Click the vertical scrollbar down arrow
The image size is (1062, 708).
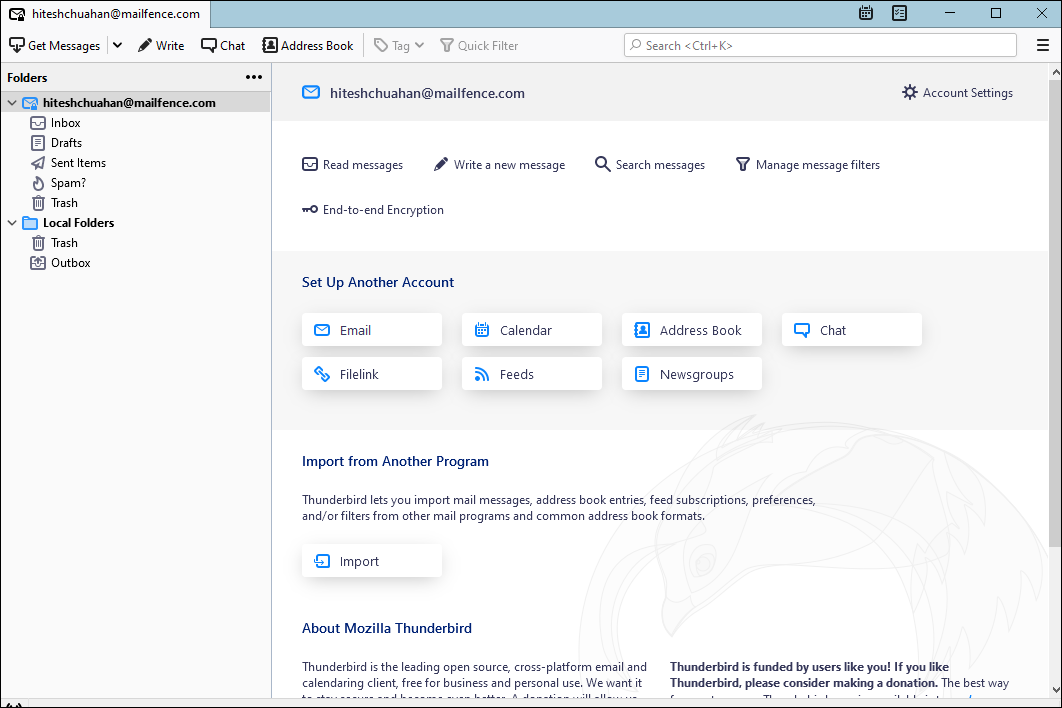(x=1055, y=690)
